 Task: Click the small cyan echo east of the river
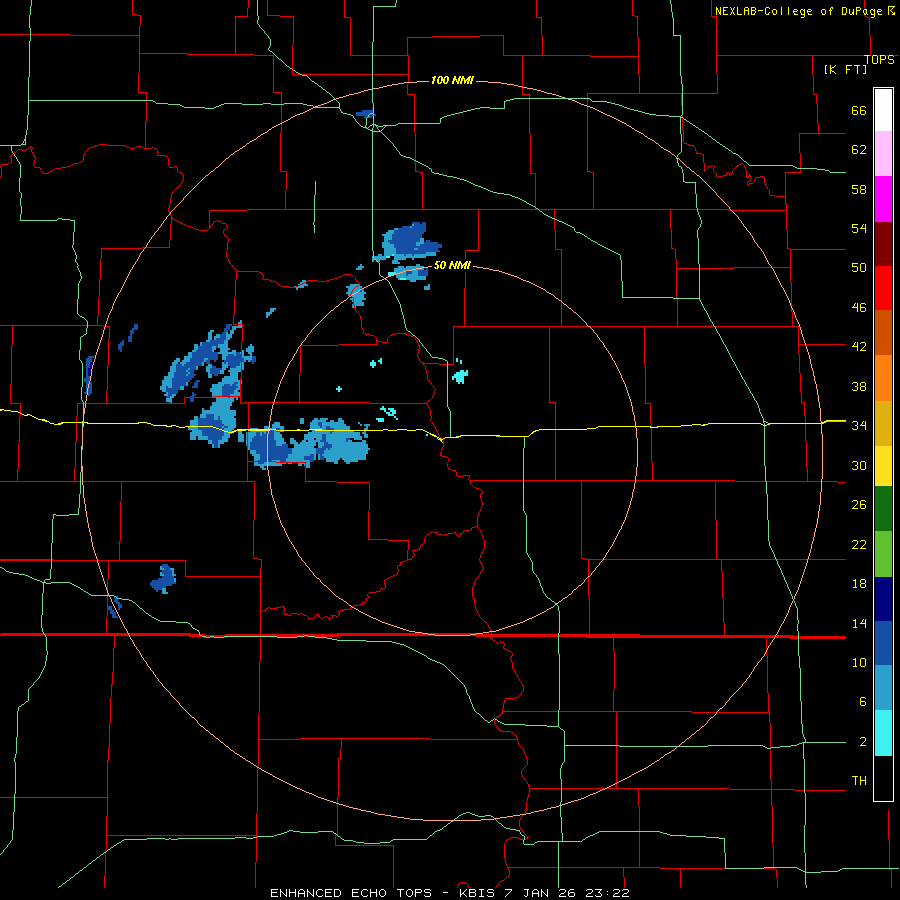460,376
